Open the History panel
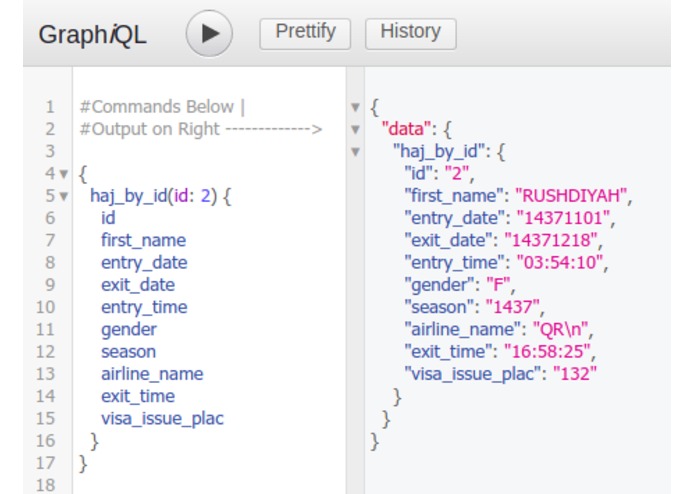Screen dimensions: 695x494 pos(410,34)
